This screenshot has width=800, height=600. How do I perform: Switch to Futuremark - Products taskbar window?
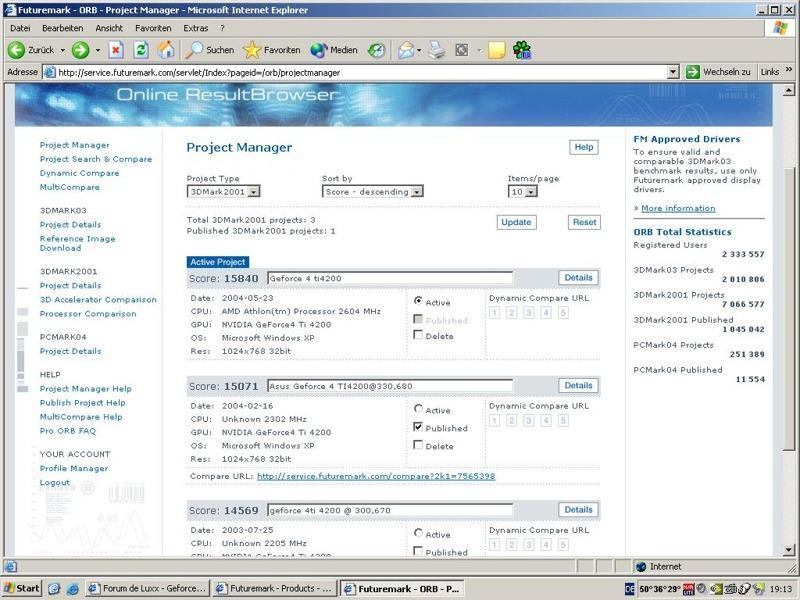coord(274,589)
